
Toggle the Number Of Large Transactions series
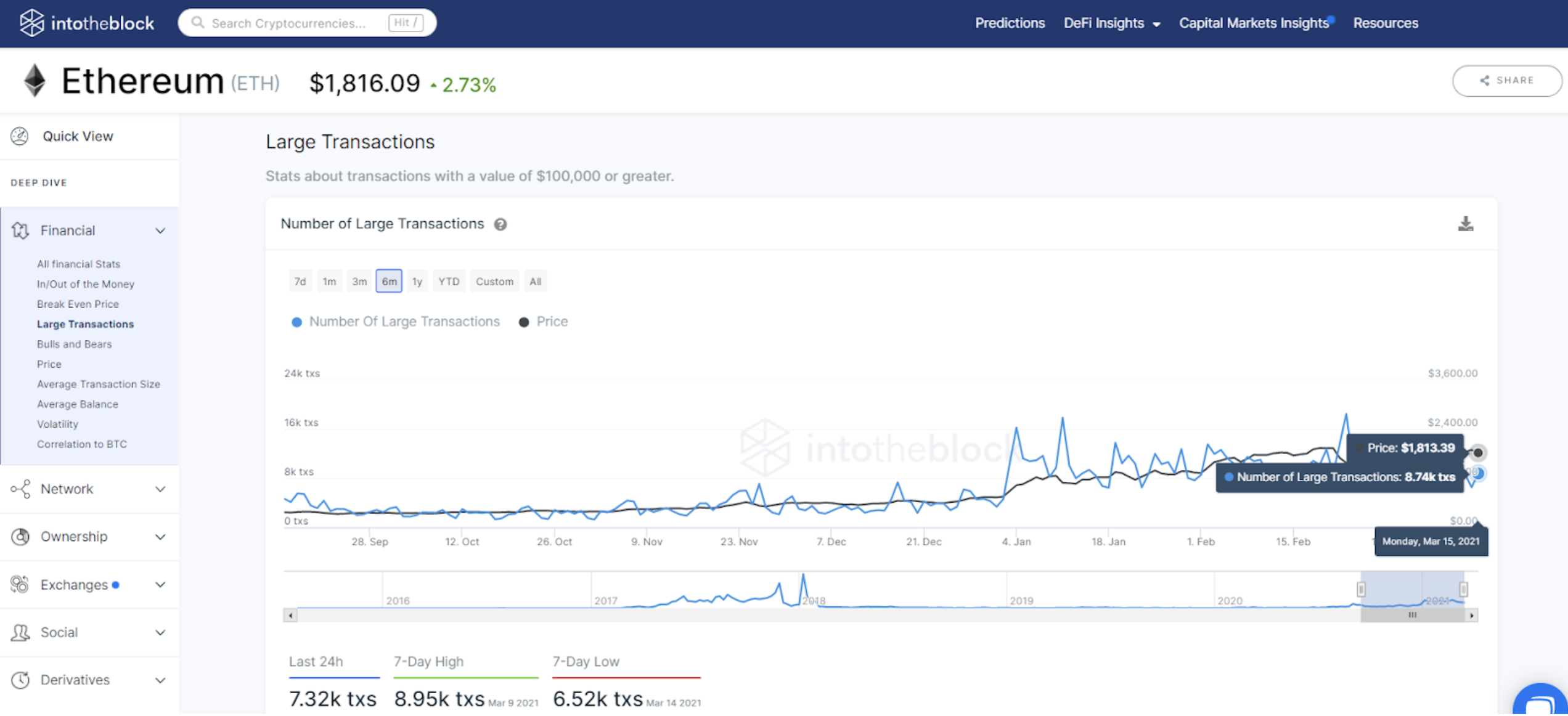pos(395,322)
